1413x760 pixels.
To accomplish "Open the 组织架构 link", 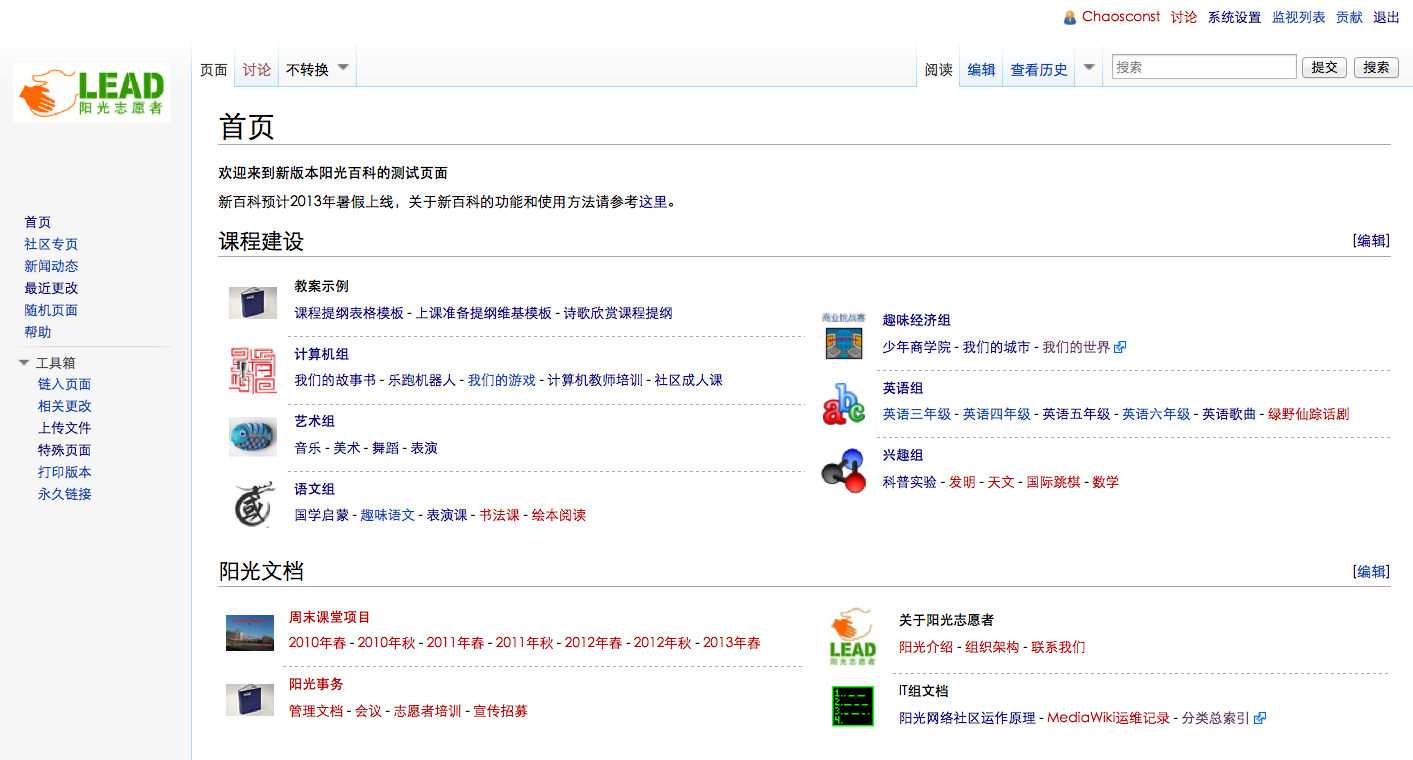I will pyautogui.click(x=992, y=647).
